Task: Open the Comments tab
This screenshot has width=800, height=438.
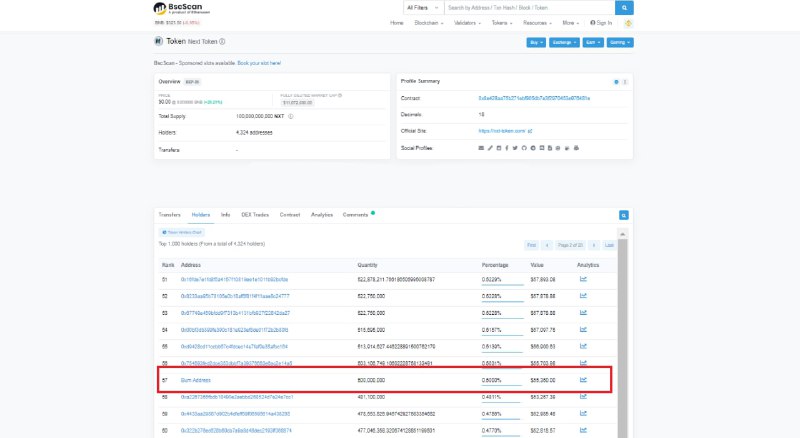Action: [x=356, y=215]
